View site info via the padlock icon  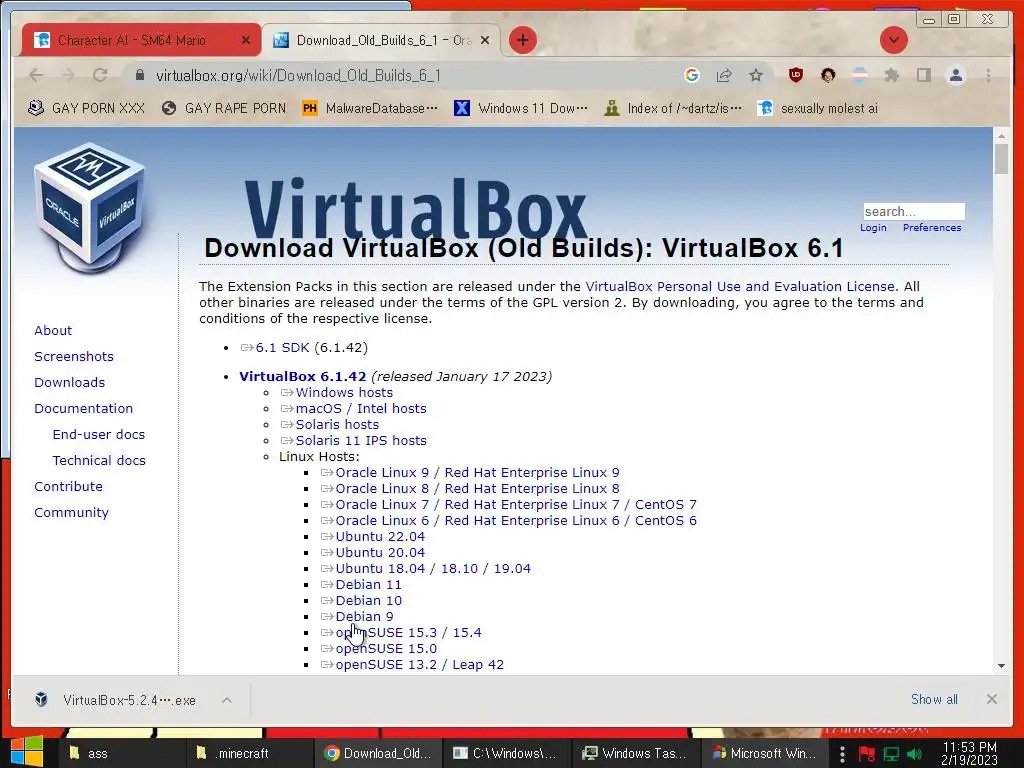click(139, 76)
